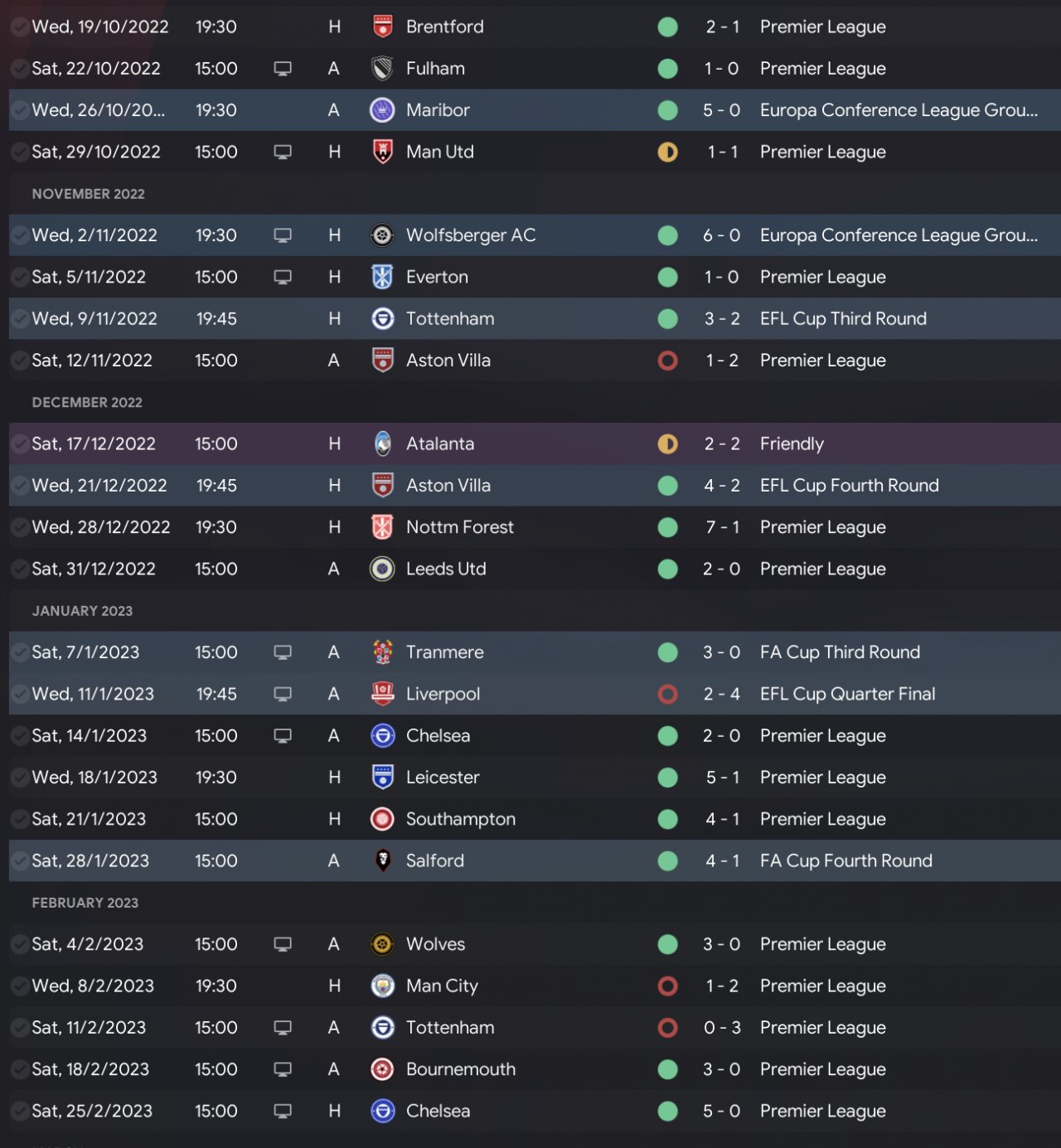The width and height of the screenshot is (1061, 1148).
Task: Click the Wolves club badge
Action: coord(382,944)
